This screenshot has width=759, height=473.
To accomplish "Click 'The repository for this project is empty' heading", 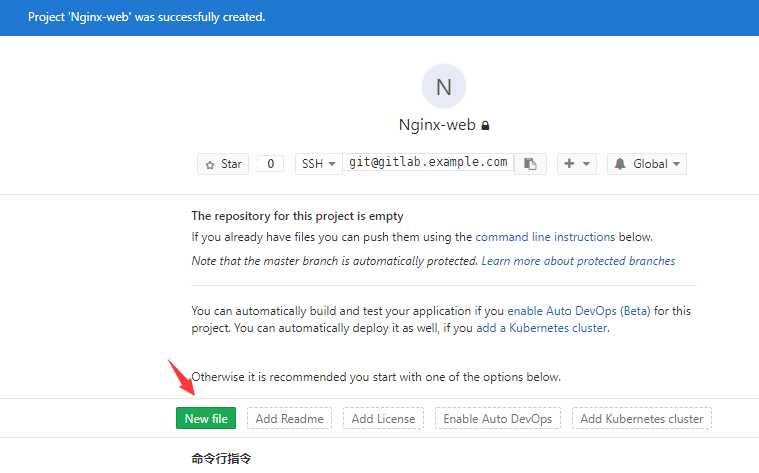I will tap(297, 216).
